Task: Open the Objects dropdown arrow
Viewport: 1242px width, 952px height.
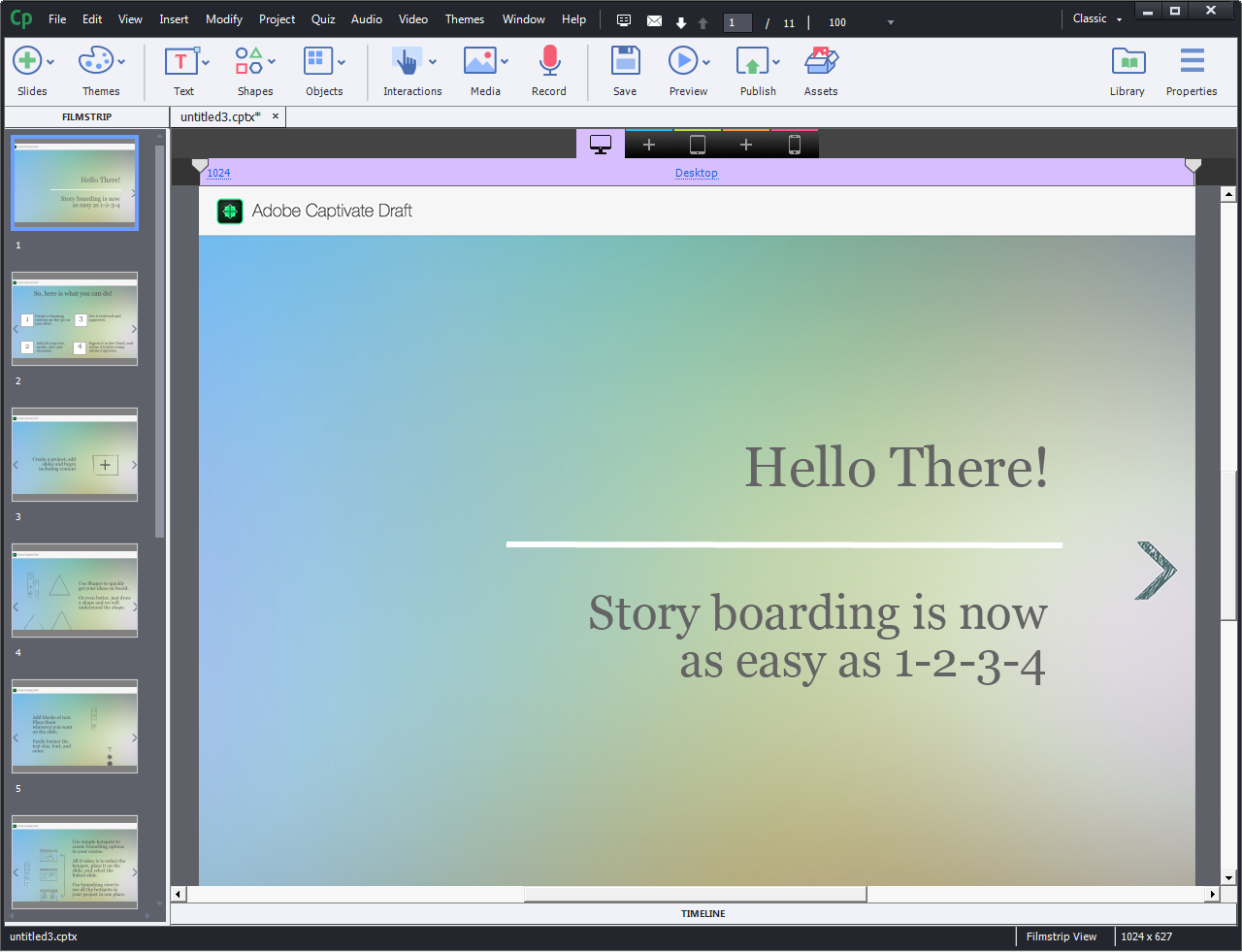Action: click(342, 62)
